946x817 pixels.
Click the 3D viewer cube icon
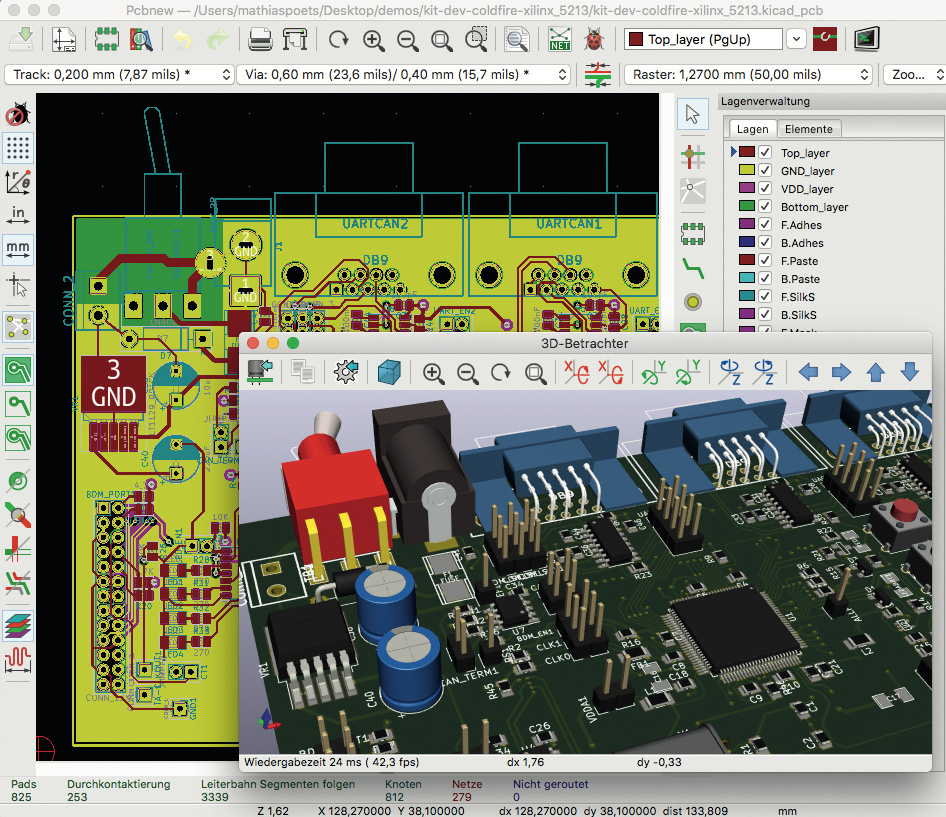[387, 372]
